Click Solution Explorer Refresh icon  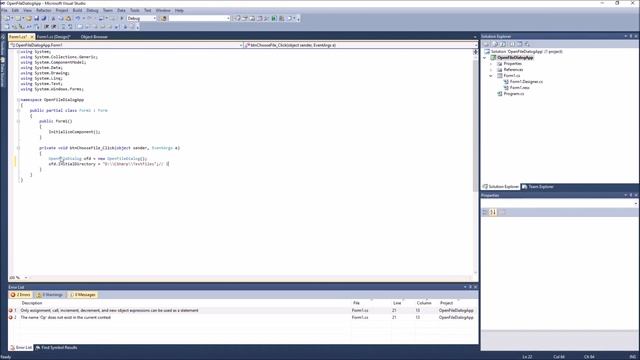[x=503, y=44]
